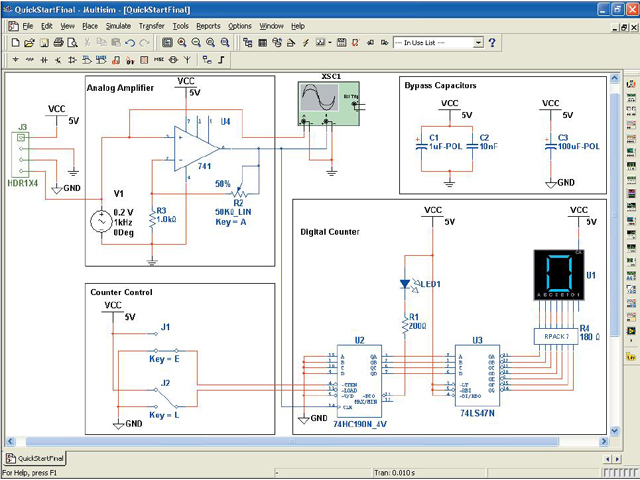
Task: Run the simulation lightning-bolt icon
Action: coord(306,42)
